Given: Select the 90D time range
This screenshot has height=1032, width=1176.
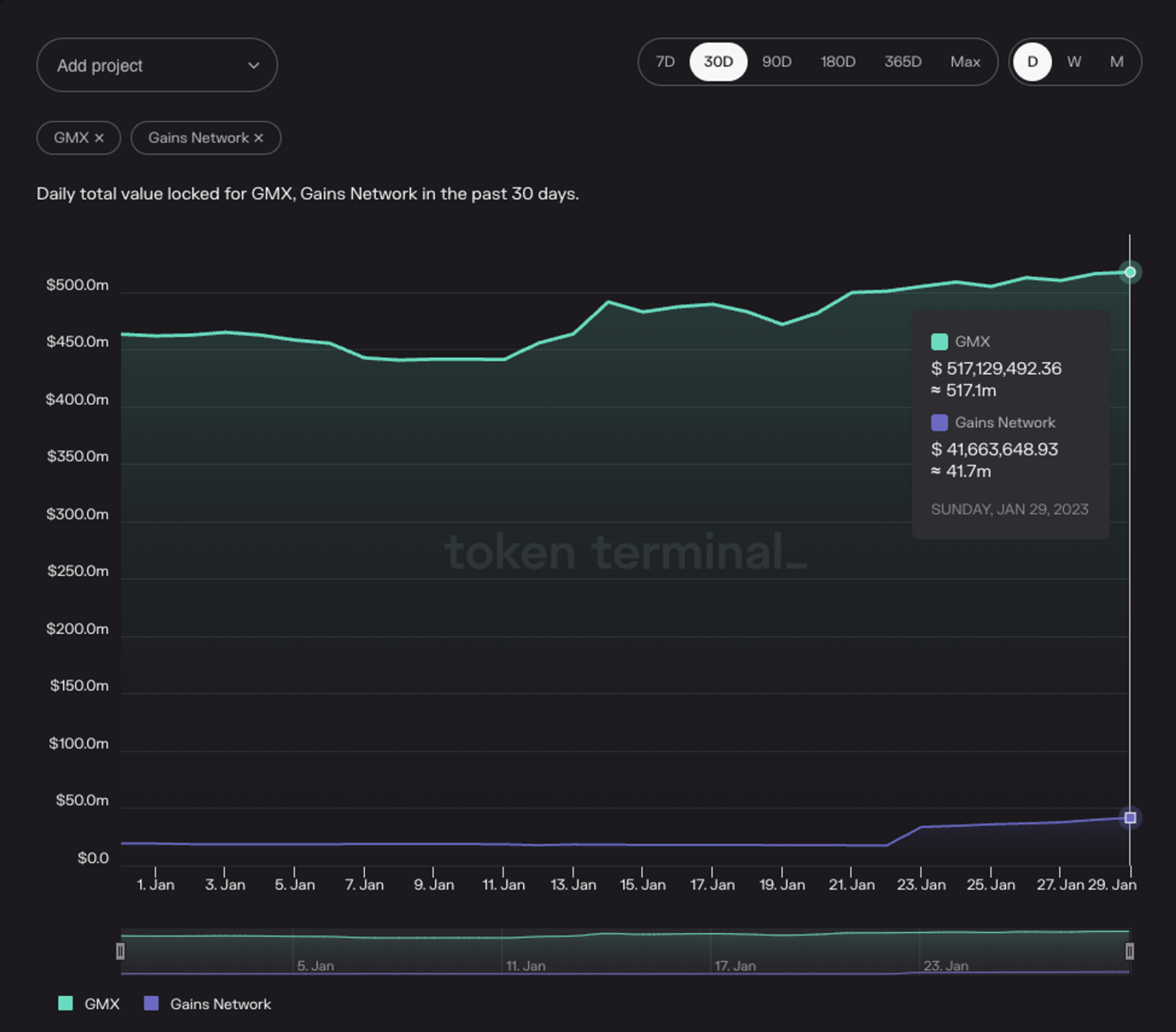Looking at the screenshot, I should [x=777, y=62].
